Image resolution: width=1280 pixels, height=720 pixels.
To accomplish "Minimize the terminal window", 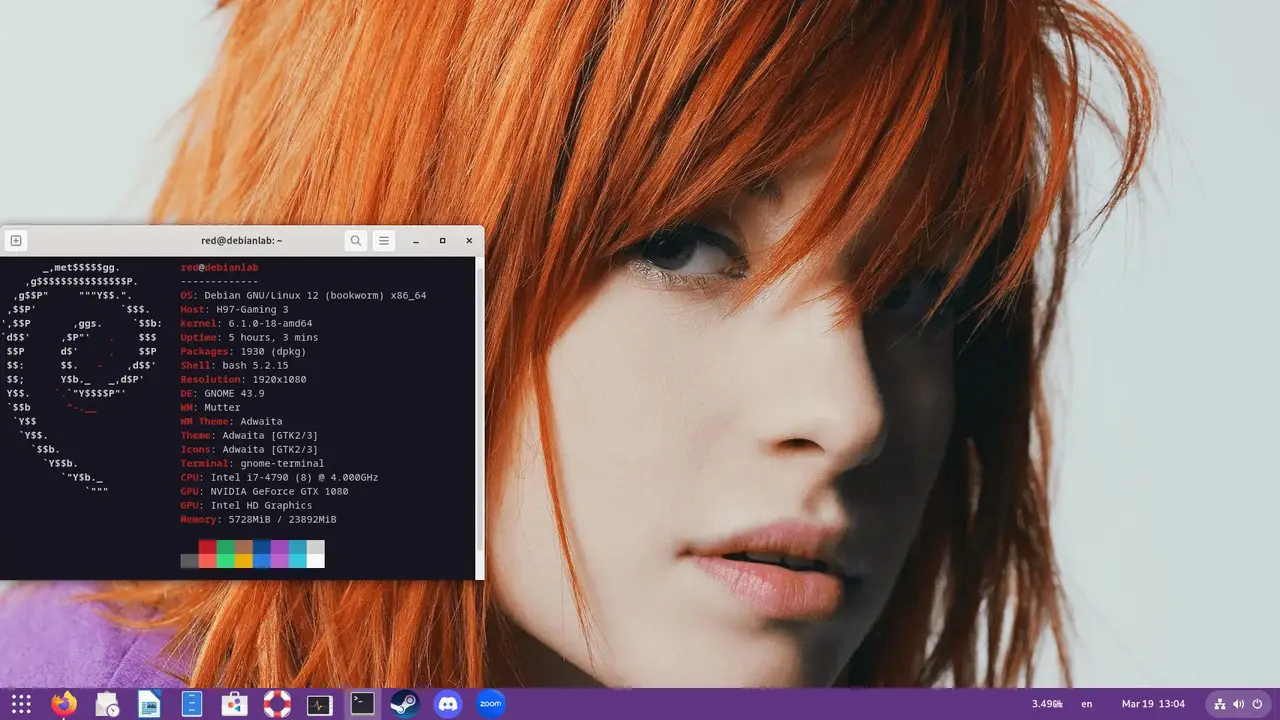I will point(416,240).
